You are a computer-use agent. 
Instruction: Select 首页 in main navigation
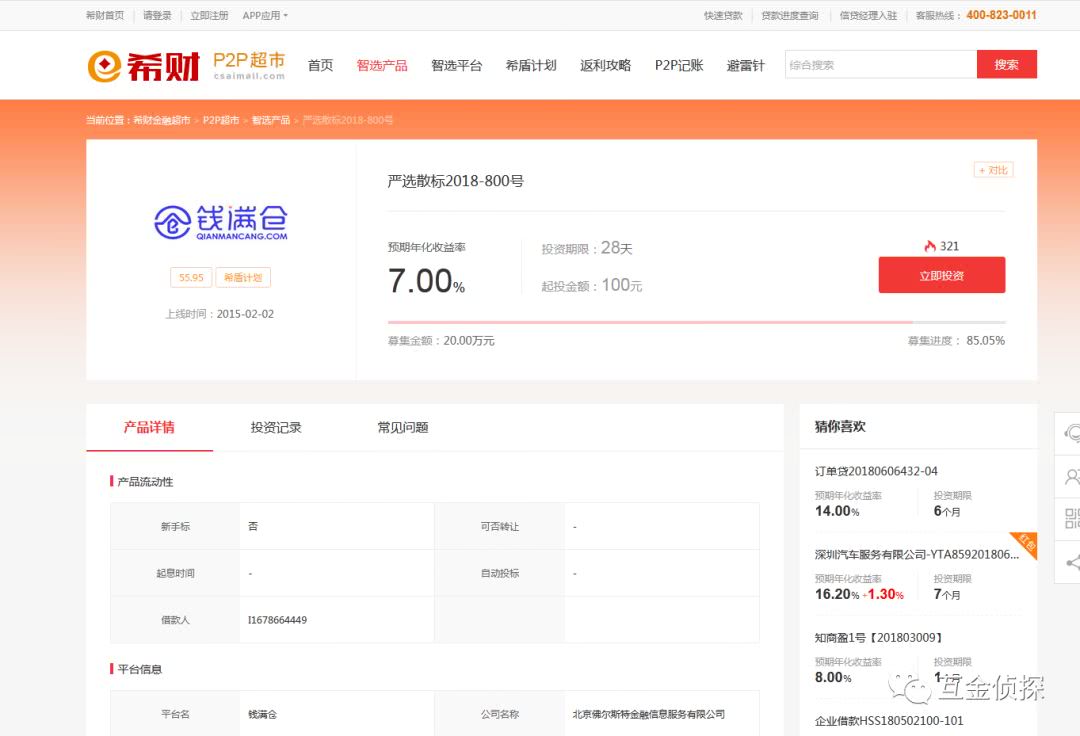pos(320,65)
